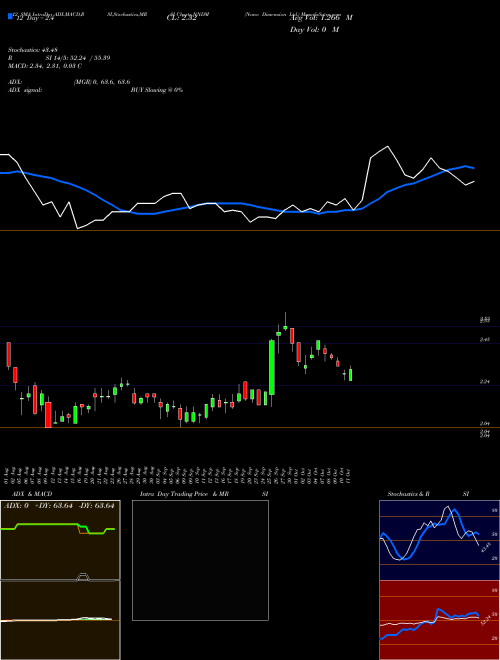Screen dimensions: 500x660
Task: Click 'ADX: 0 +DY: 63.64 -DY: 63.64' header
Action: click(59, 506)
